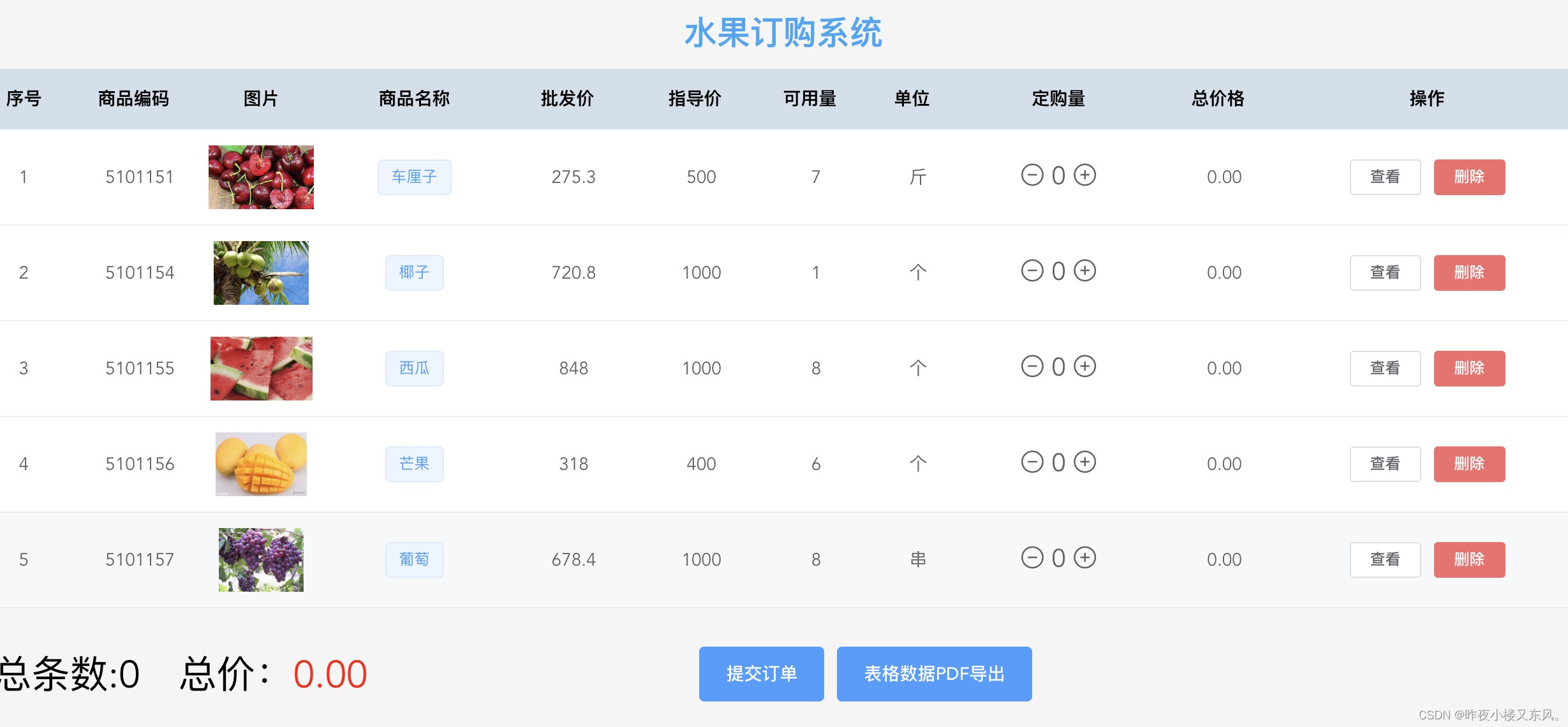Decrease order quantity for 车厘子
The image size is (1568, 727).
(1032, 175)
